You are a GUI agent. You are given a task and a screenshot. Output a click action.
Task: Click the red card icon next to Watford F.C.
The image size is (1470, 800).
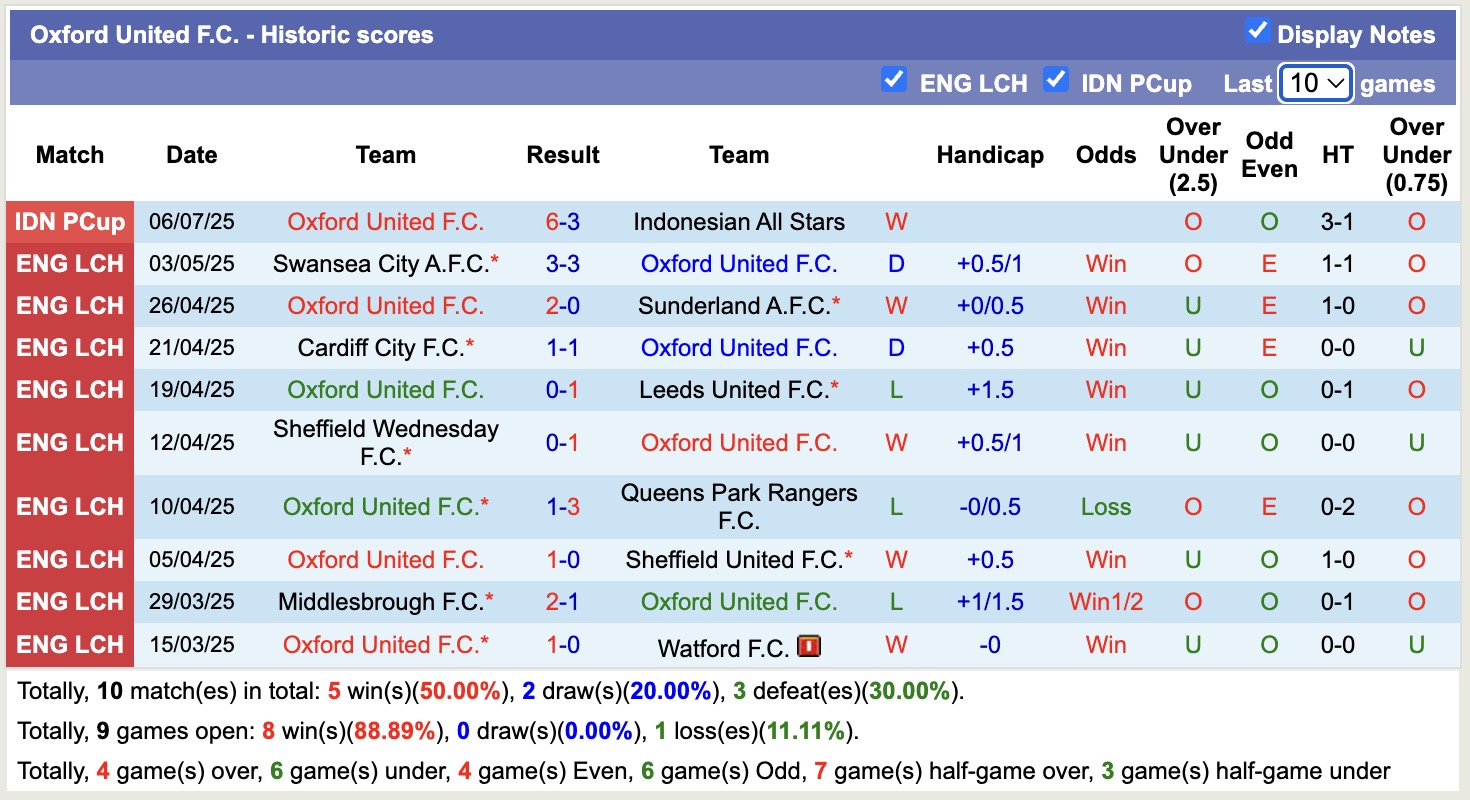[x=810, y=645]
